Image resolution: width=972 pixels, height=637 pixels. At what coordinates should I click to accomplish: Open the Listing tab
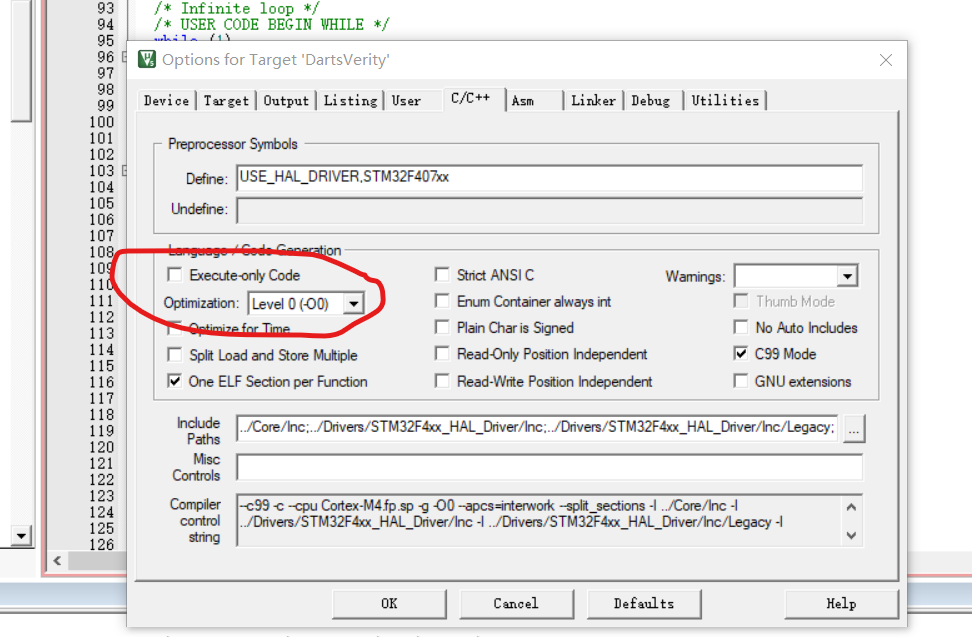[x=350, y=100]
